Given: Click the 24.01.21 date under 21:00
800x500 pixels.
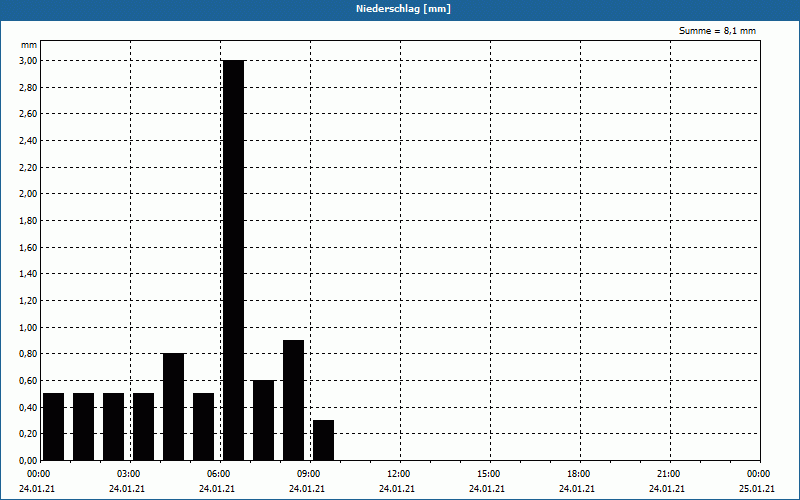Looking at the screenshot, I should pyautogui.click(x=666, y=488).
